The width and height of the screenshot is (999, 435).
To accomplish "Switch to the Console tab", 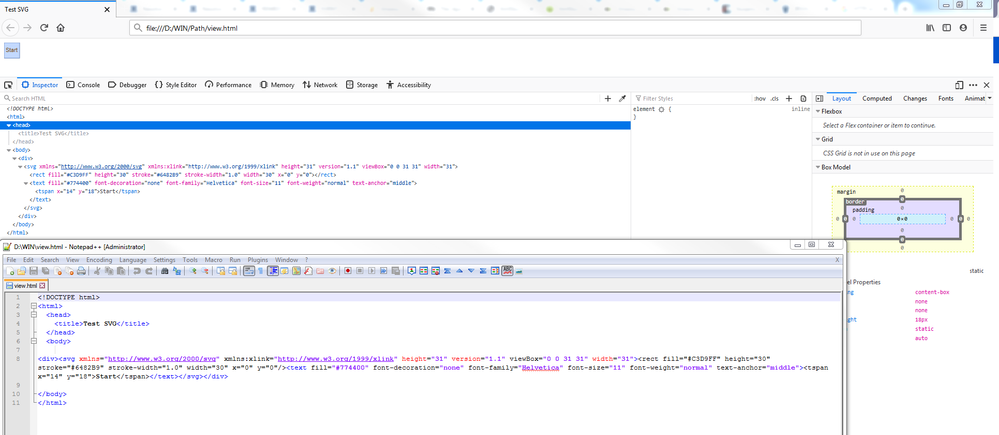I will coord(83,85).
